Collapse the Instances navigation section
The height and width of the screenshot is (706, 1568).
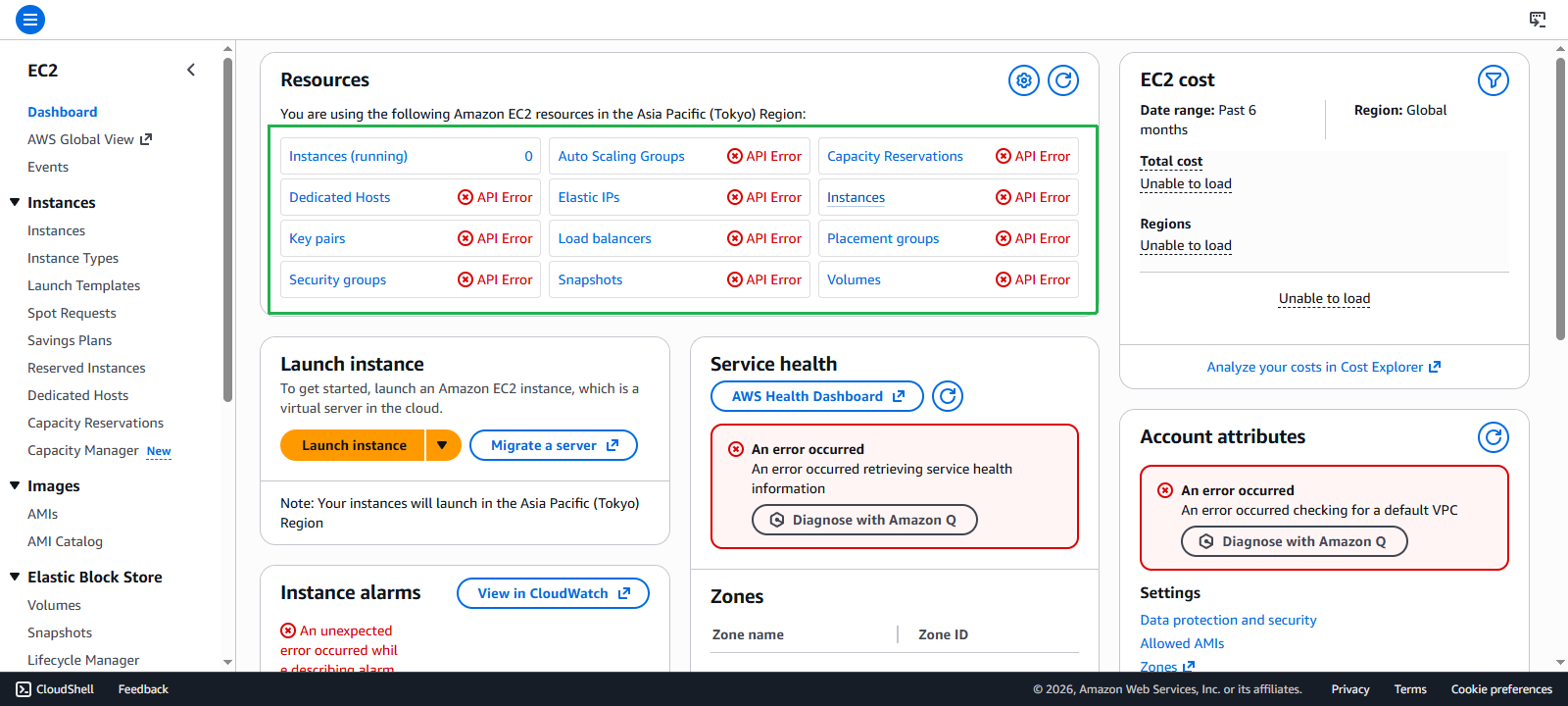(15, 202)
